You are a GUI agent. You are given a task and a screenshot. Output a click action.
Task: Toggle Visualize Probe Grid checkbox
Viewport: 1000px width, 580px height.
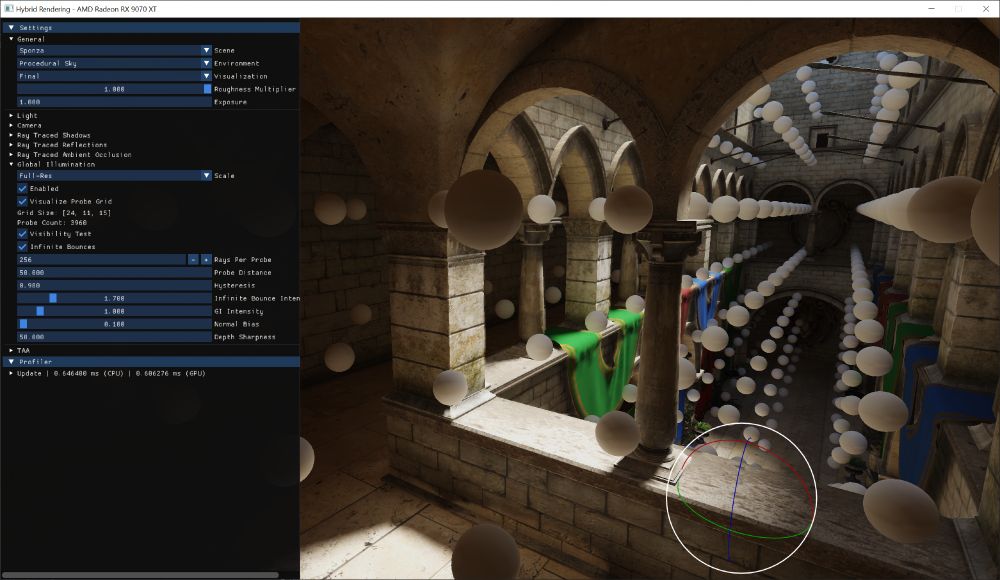[x=22, y=202]
